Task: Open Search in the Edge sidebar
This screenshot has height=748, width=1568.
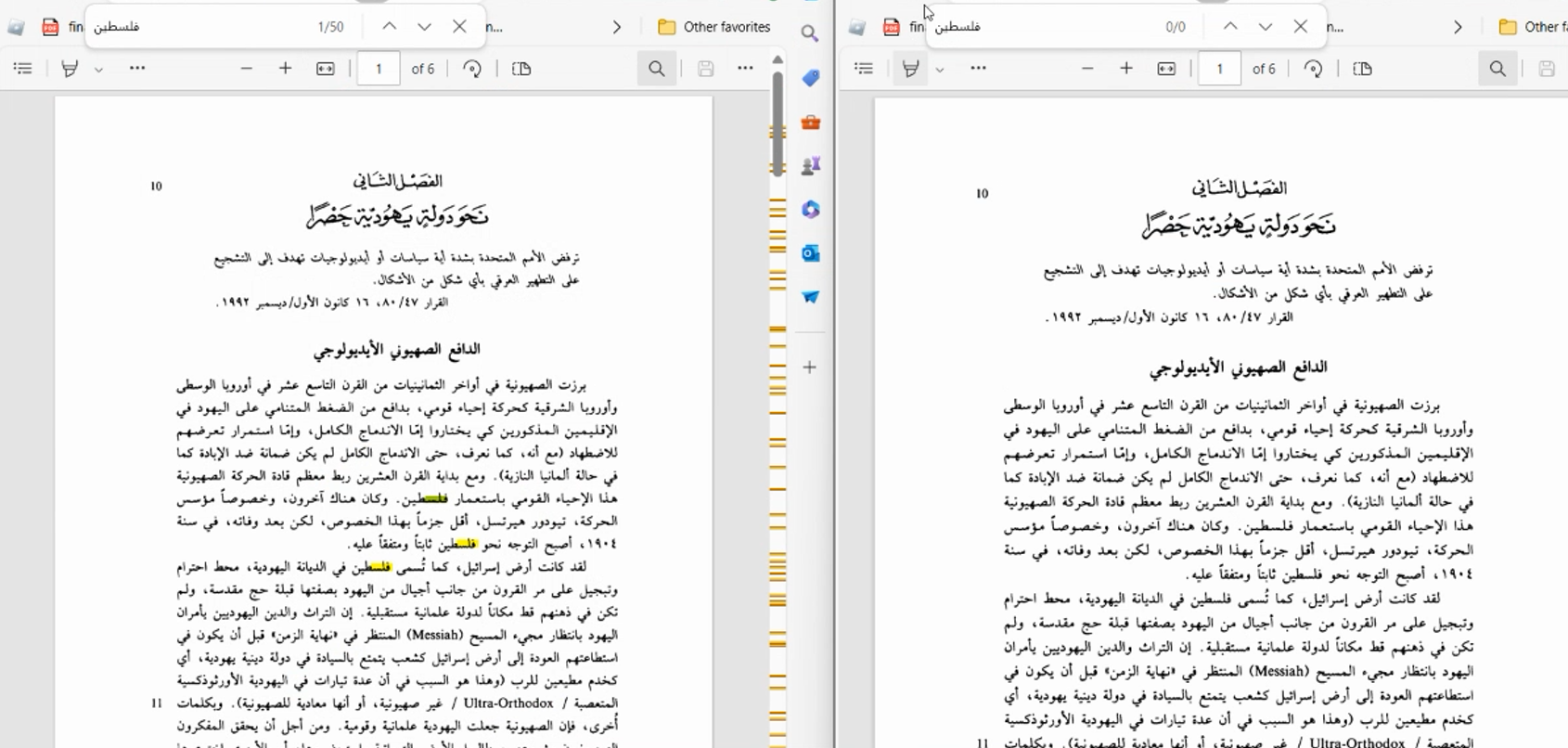Action: (x=810, y=34)
